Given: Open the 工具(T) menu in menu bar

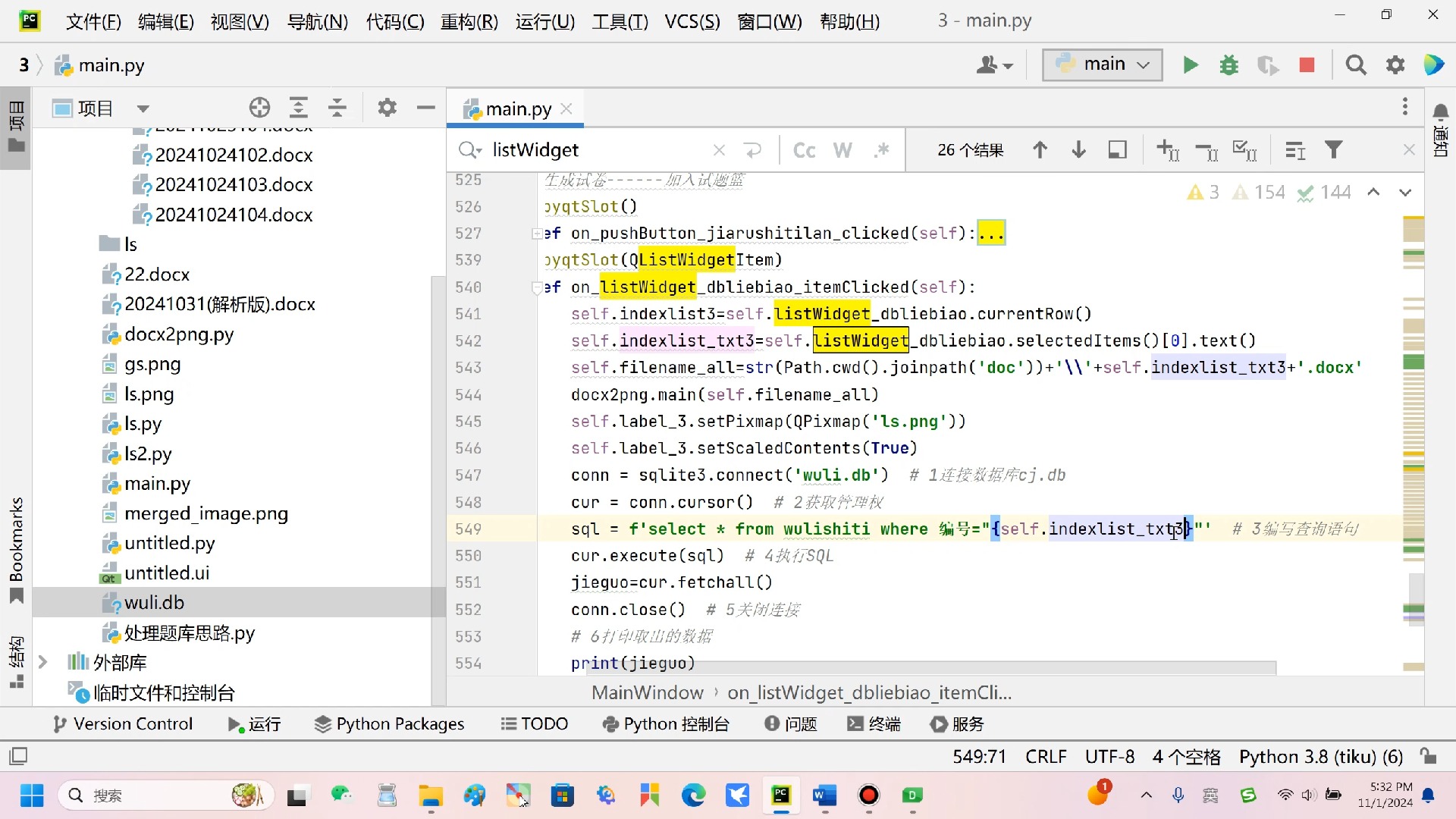Looking at the screenshot, I should click(618, 20).
